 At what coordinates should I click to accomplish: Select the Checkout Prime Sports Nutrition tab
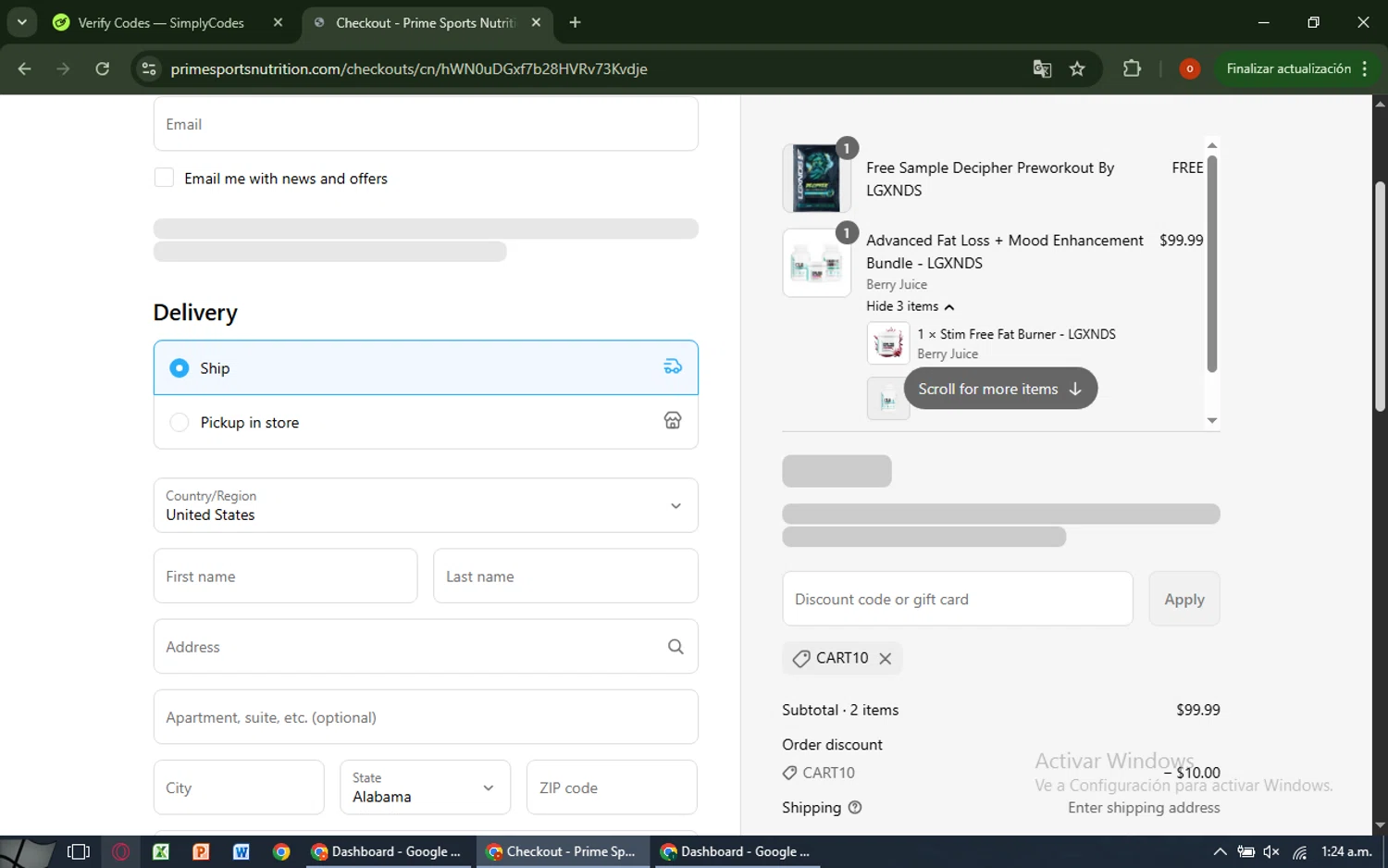pos(426,22)
